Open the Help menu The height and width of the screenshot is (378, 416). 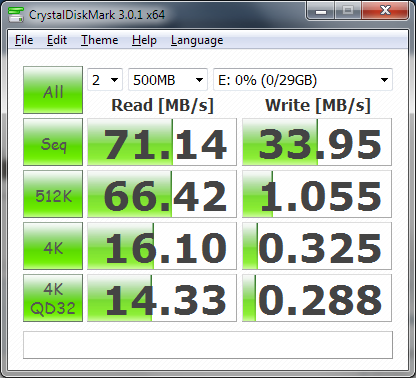144,40
